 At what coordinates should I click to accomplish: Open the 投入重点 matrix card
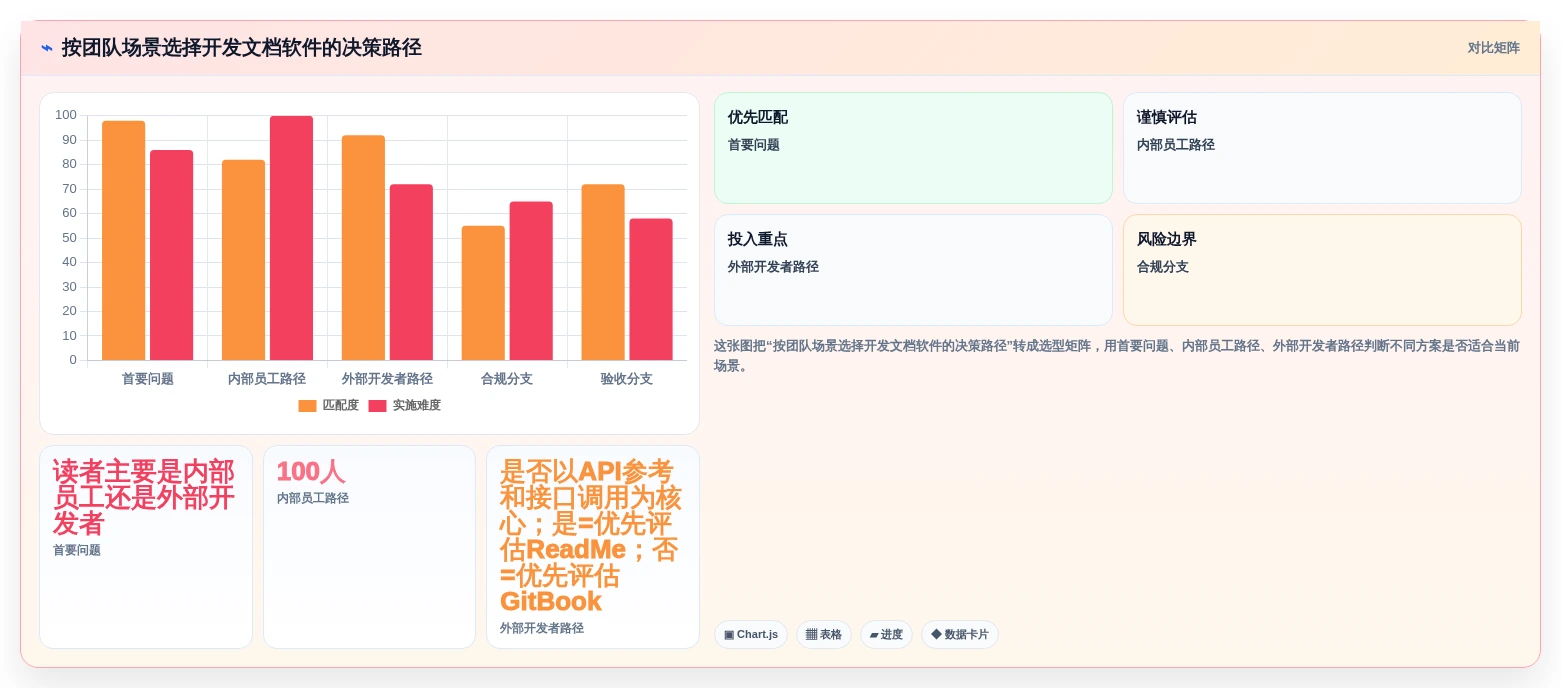913,270
